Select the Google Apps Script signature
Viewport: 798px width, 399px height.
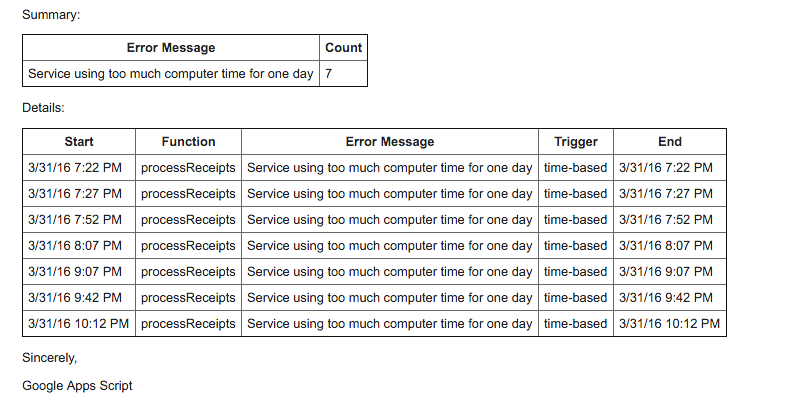click(x=77, y=386)
